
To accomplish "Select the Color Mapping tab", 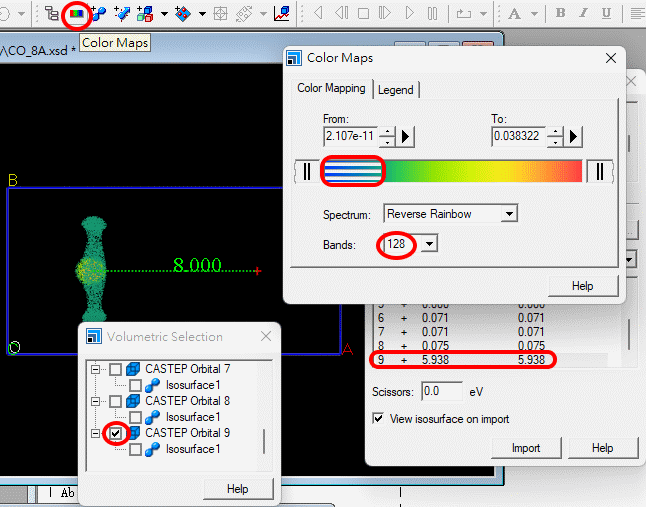I will tap(331, 88).
